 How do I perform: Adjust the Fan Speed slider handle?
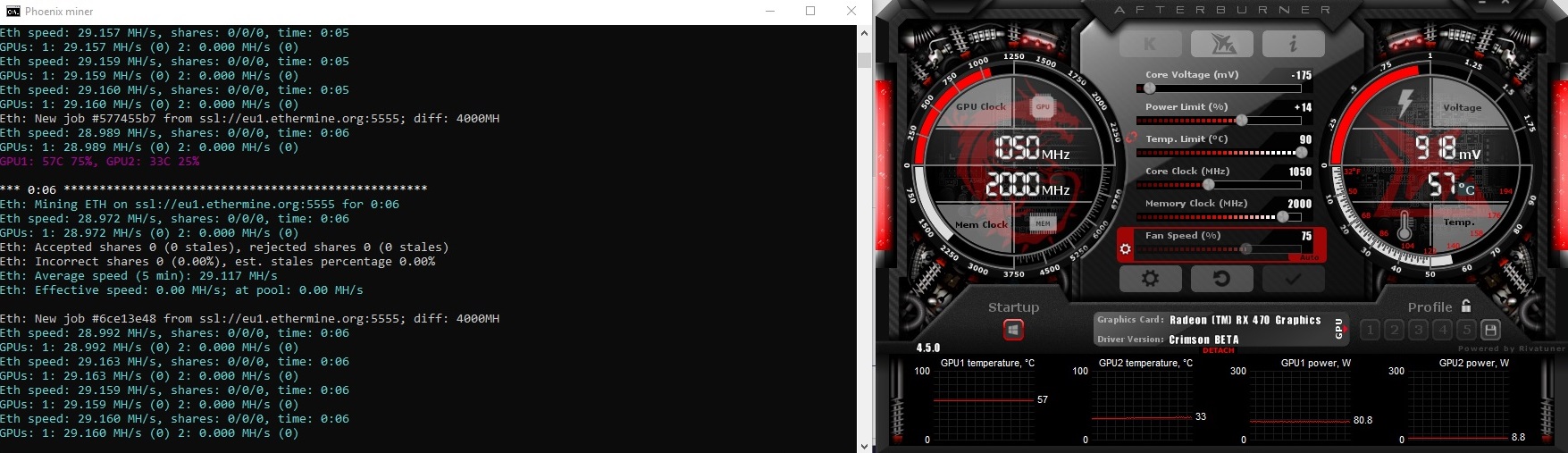(1245, 249)
